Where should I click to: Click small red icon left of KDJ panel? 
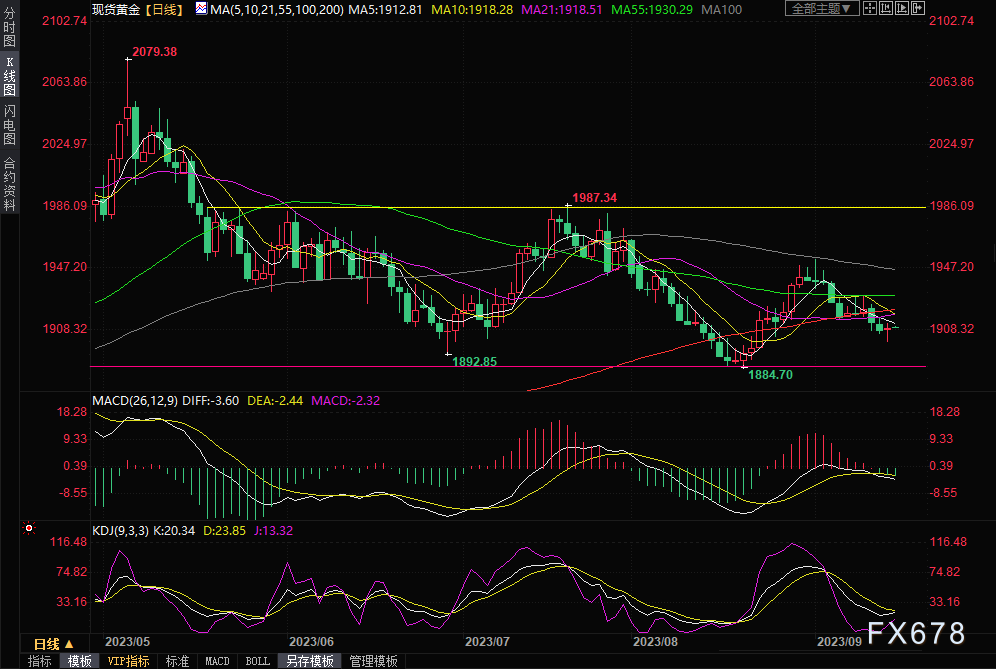(x=28, y=527)
